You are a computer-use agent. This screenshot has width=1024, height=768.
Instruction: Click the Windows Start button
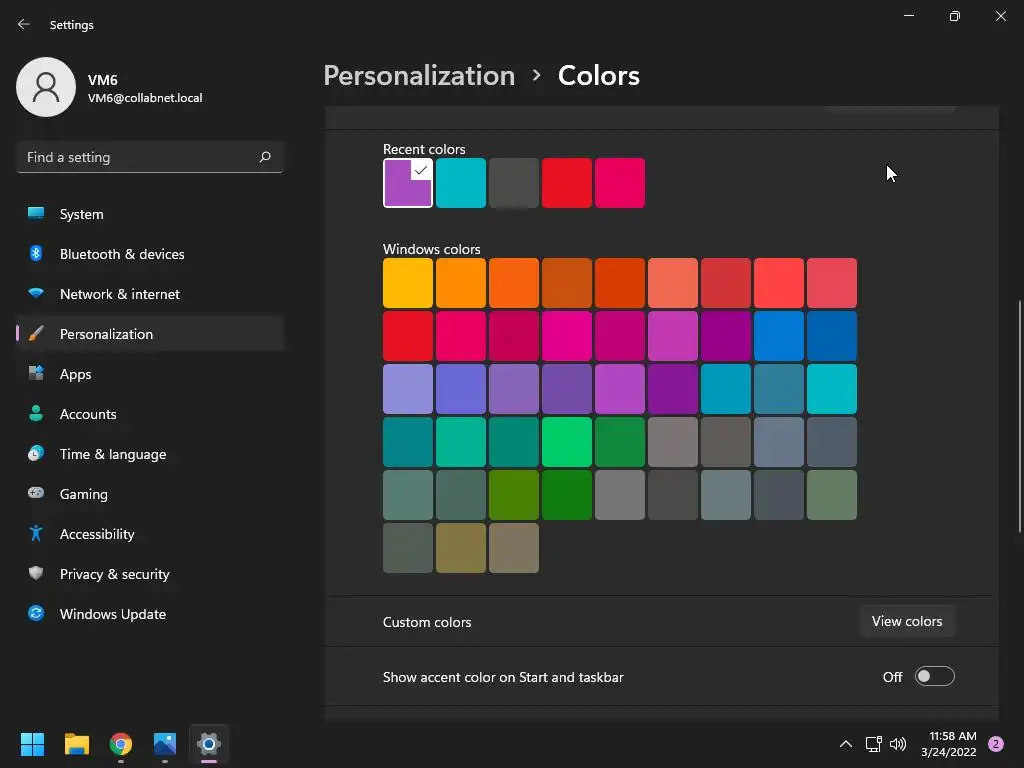pyautogui.click(x=33, y=744)
